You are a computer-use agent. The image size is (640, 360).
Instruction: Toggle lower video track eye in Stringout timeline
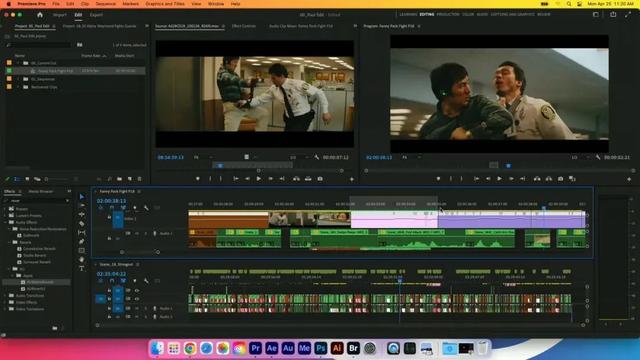[x=137, y=299]
